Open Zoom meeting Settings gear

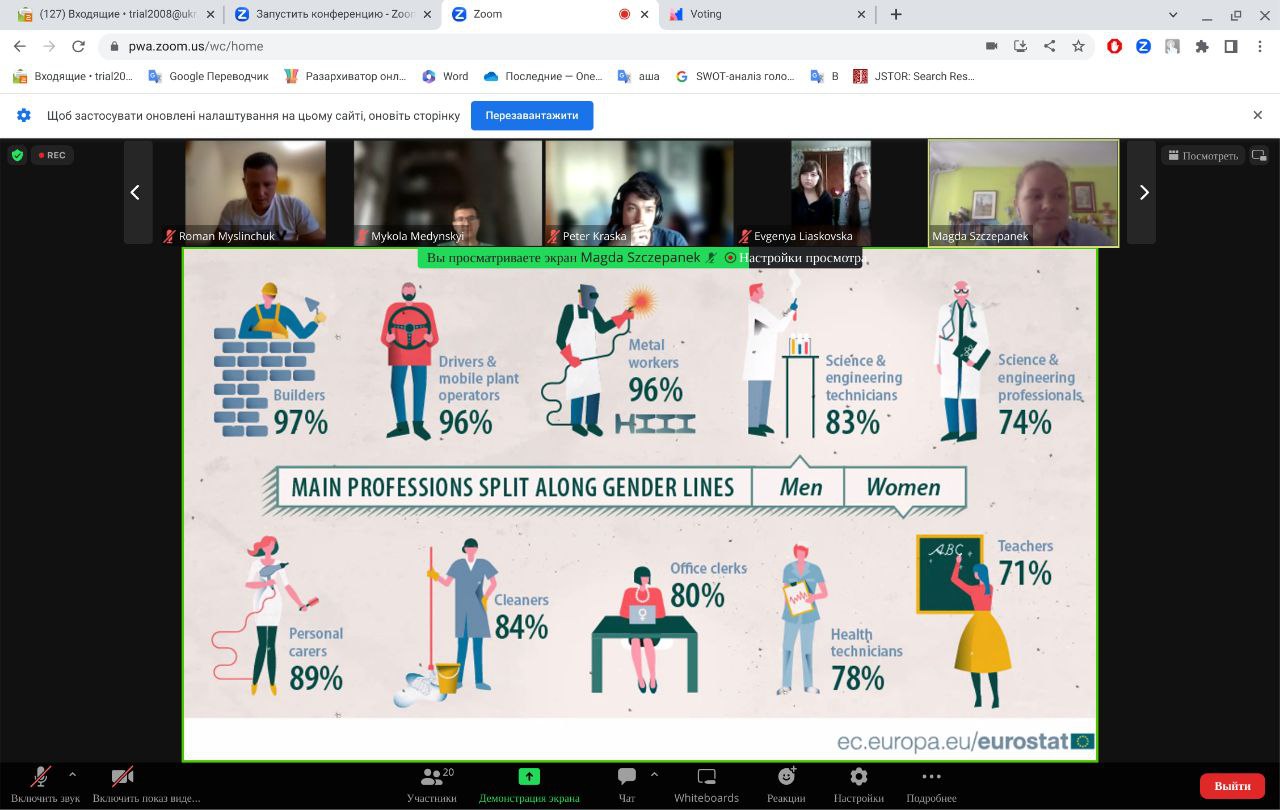(859, 785)
